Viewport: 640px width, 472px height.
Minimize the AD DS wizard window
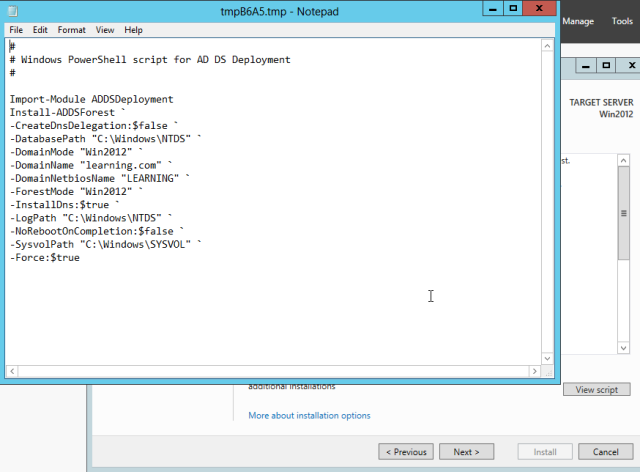(586, 65)
